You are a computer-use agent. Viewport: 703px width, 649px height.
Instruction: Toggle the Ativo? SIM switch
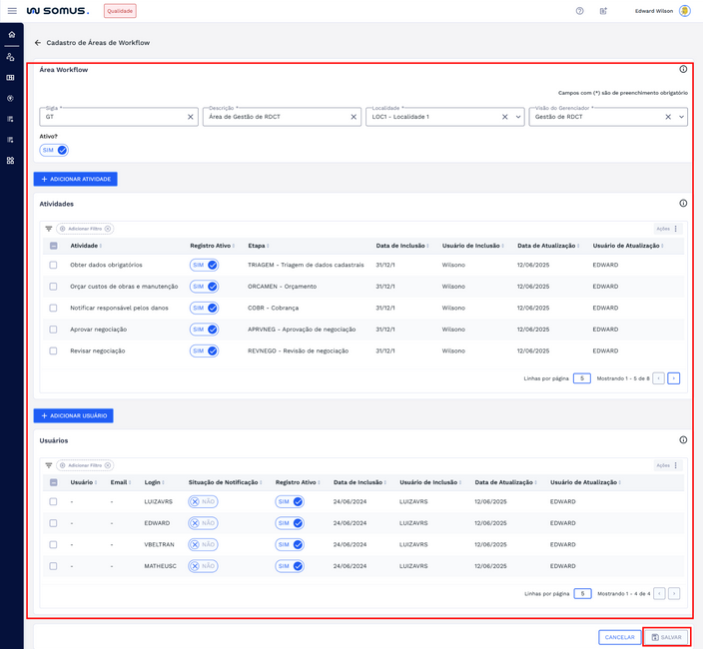click(x=54, y=150)
